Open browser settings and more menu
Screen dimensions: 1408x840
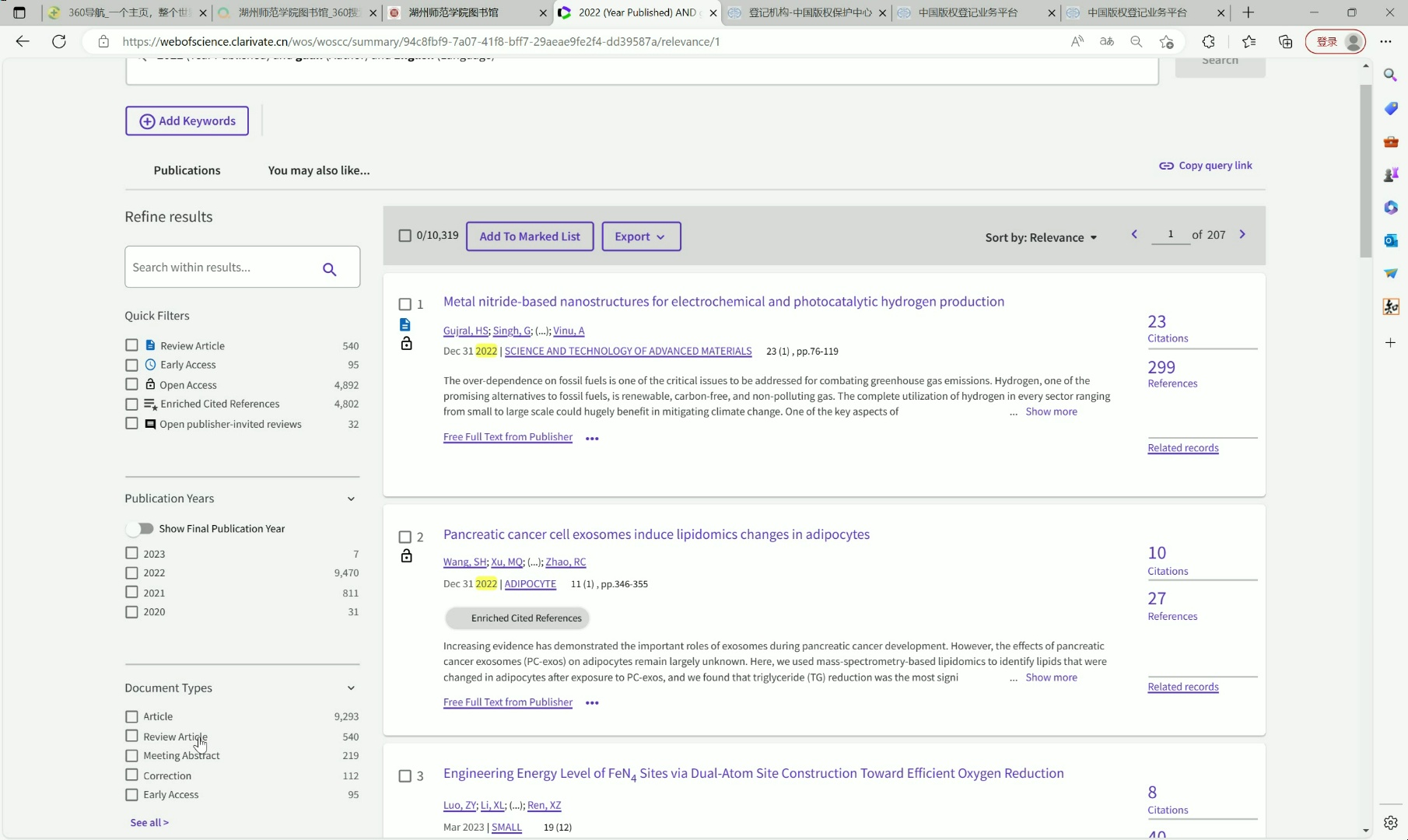click(1385, 41)
